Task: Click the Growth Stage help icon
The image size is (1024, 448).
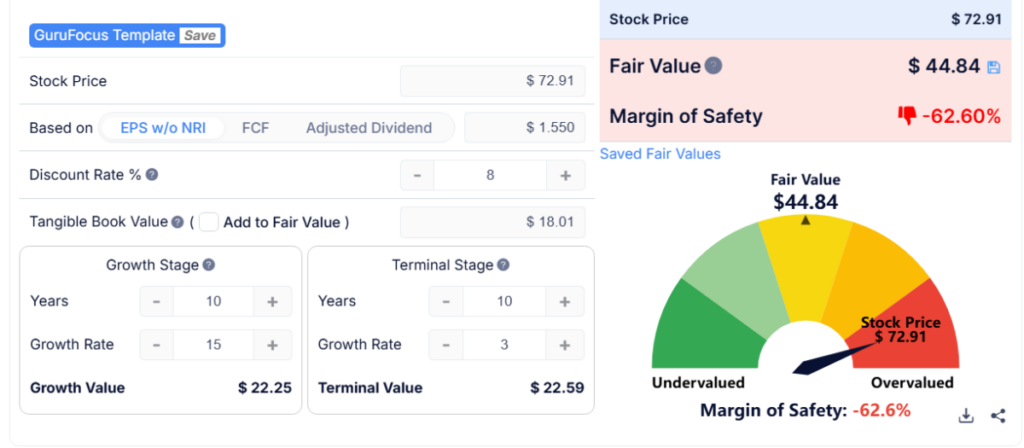Action: click(209, 265)
